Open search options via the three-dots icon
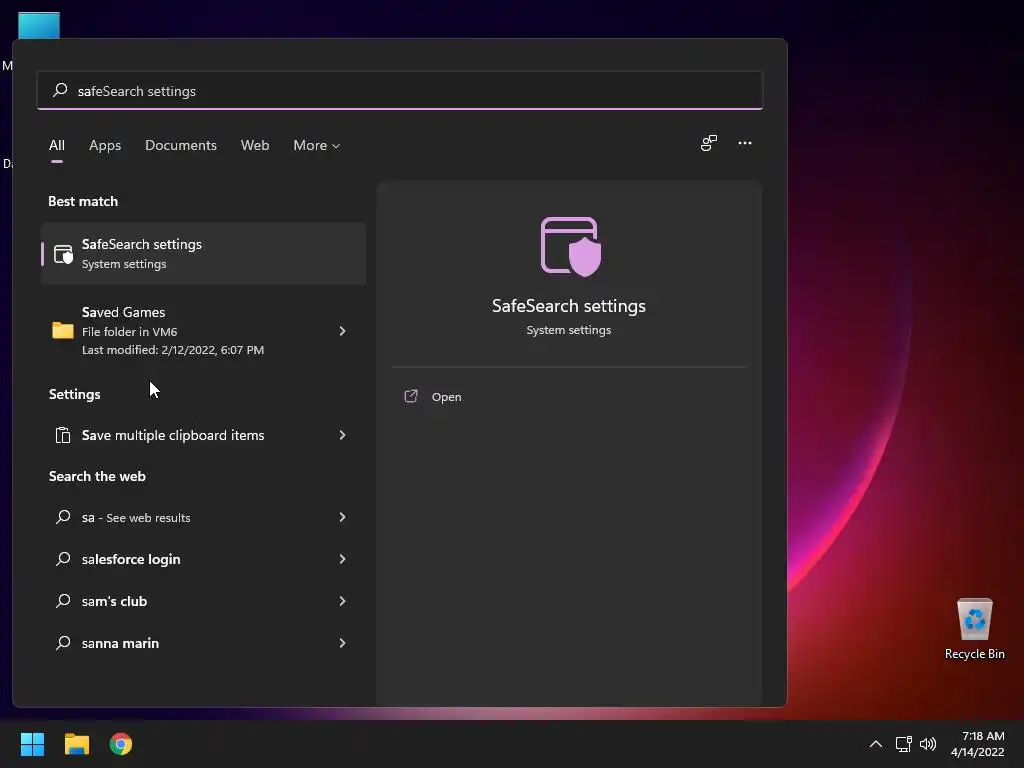The height and width of the screenshot is (768, 1024). click(x=744, y=143)
